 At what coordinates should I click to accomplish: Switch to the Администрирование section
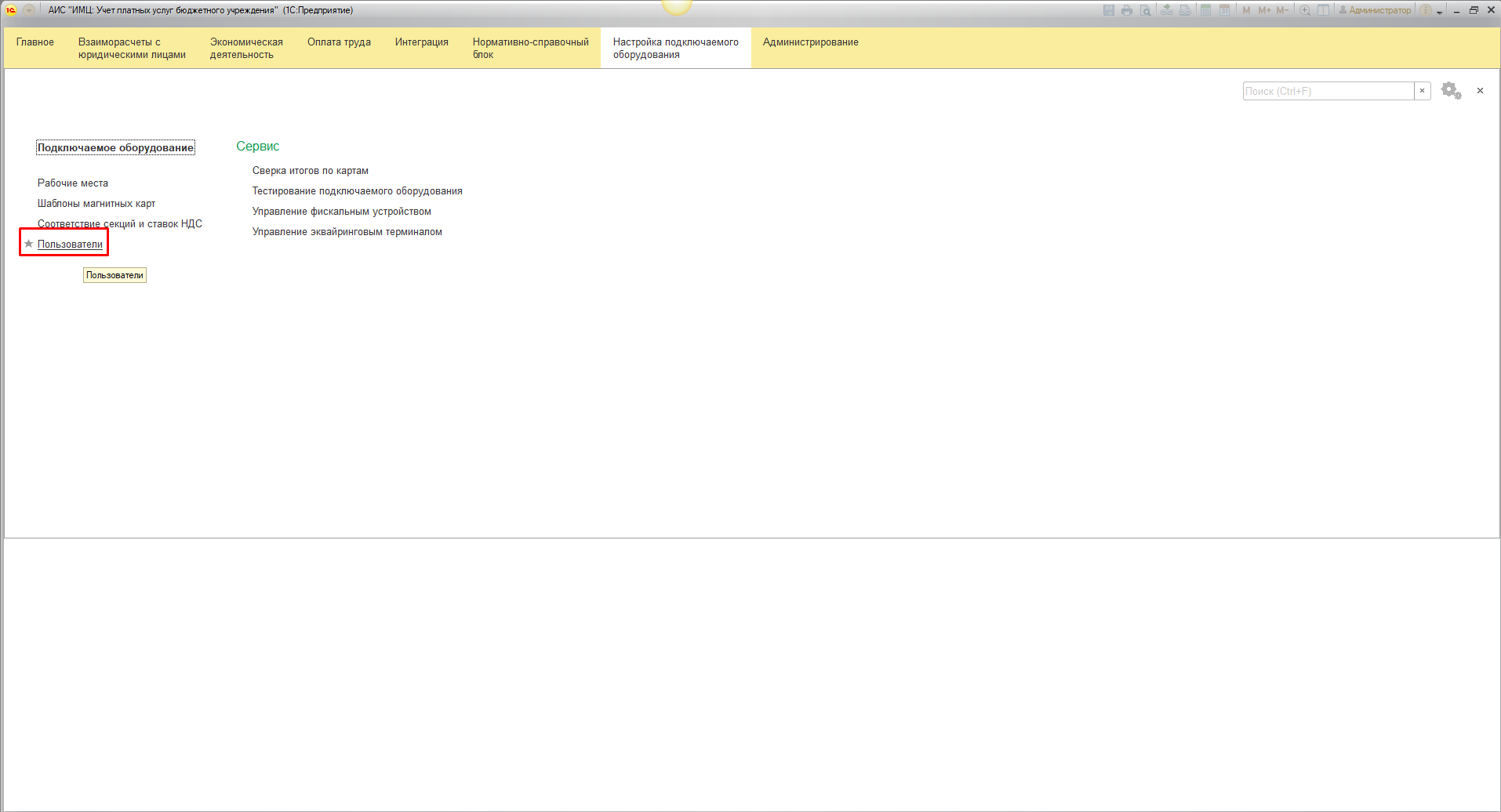pos(810,42)
